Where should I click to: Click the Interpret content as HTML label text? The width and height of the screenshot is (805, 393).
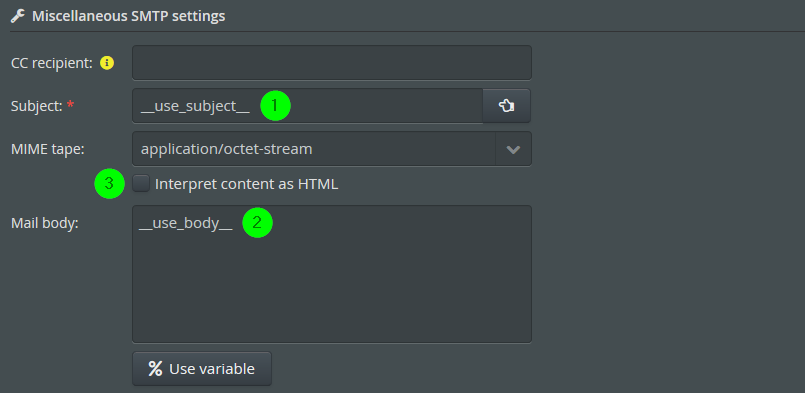point(246,184)
